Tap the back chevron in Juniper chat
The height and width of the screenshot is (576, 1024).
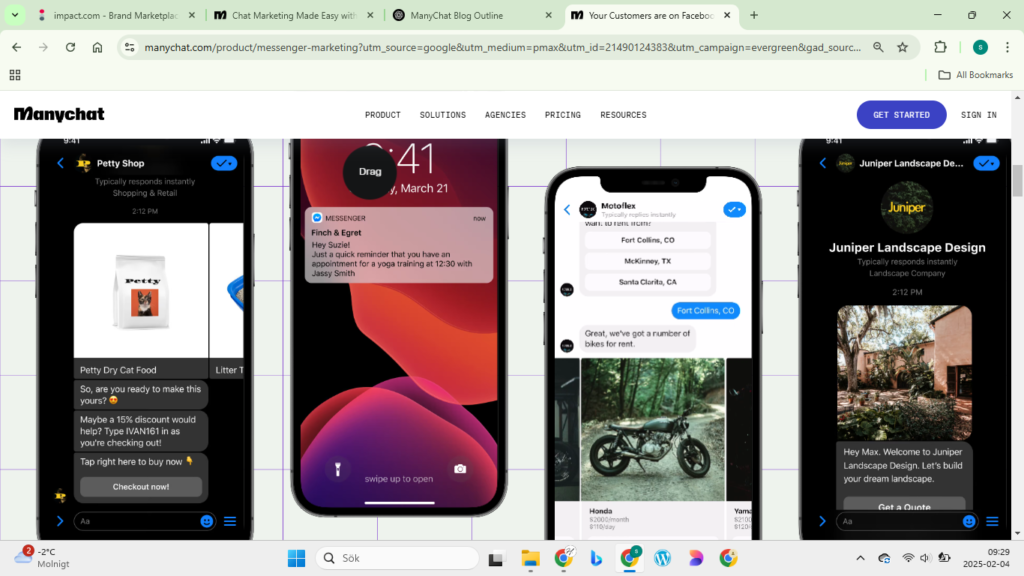(823, 163)
